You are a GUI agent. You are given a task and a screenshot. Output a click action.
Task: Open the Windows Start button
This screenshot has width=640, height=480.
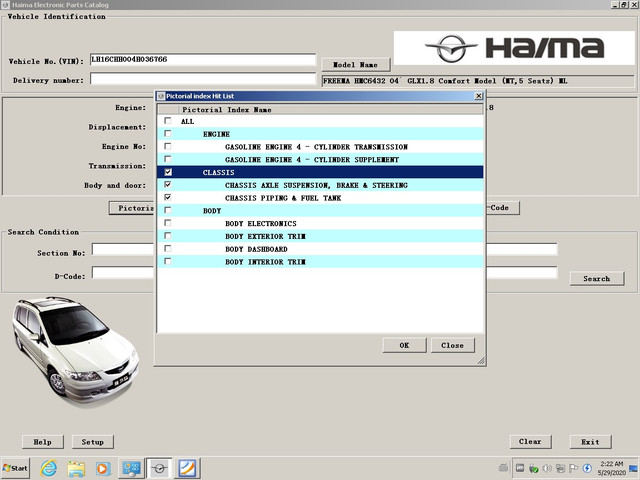point(15,468)
